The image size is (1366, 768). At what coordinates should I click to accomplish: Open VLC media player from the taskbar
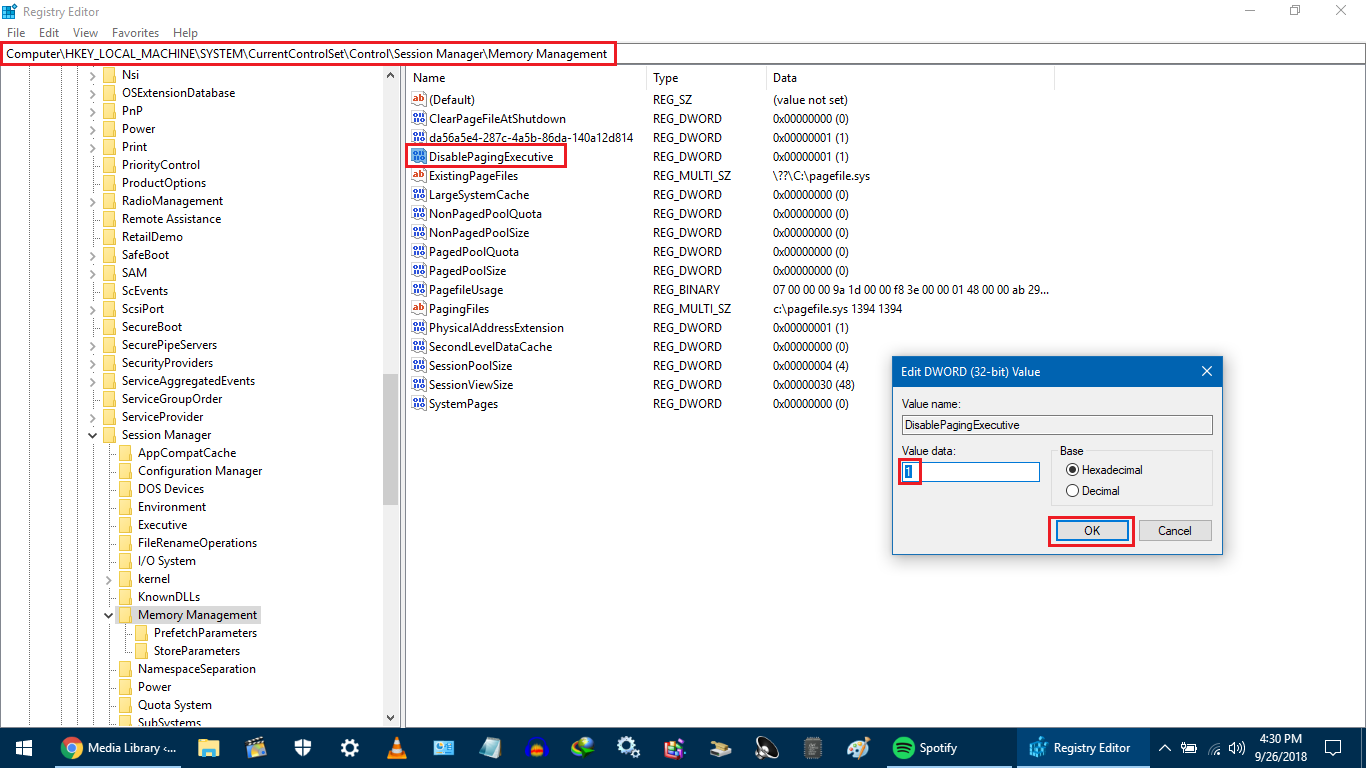point(396,748)
